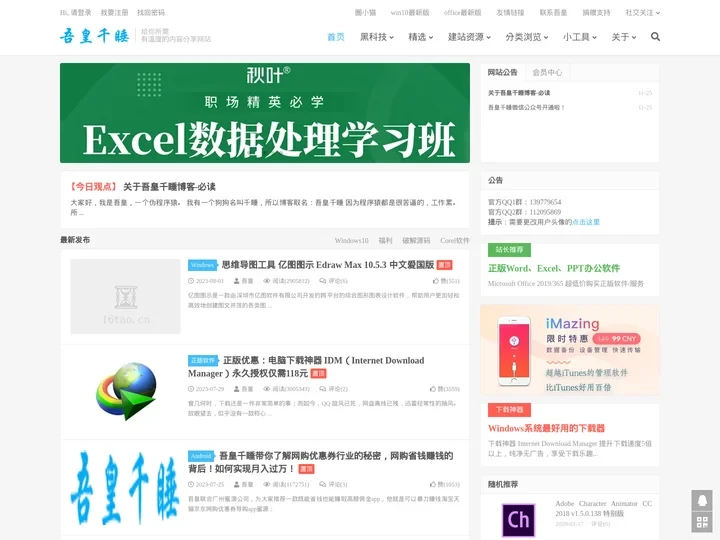
Task: Click the 下载神器 red label
Action: (509, 410)
